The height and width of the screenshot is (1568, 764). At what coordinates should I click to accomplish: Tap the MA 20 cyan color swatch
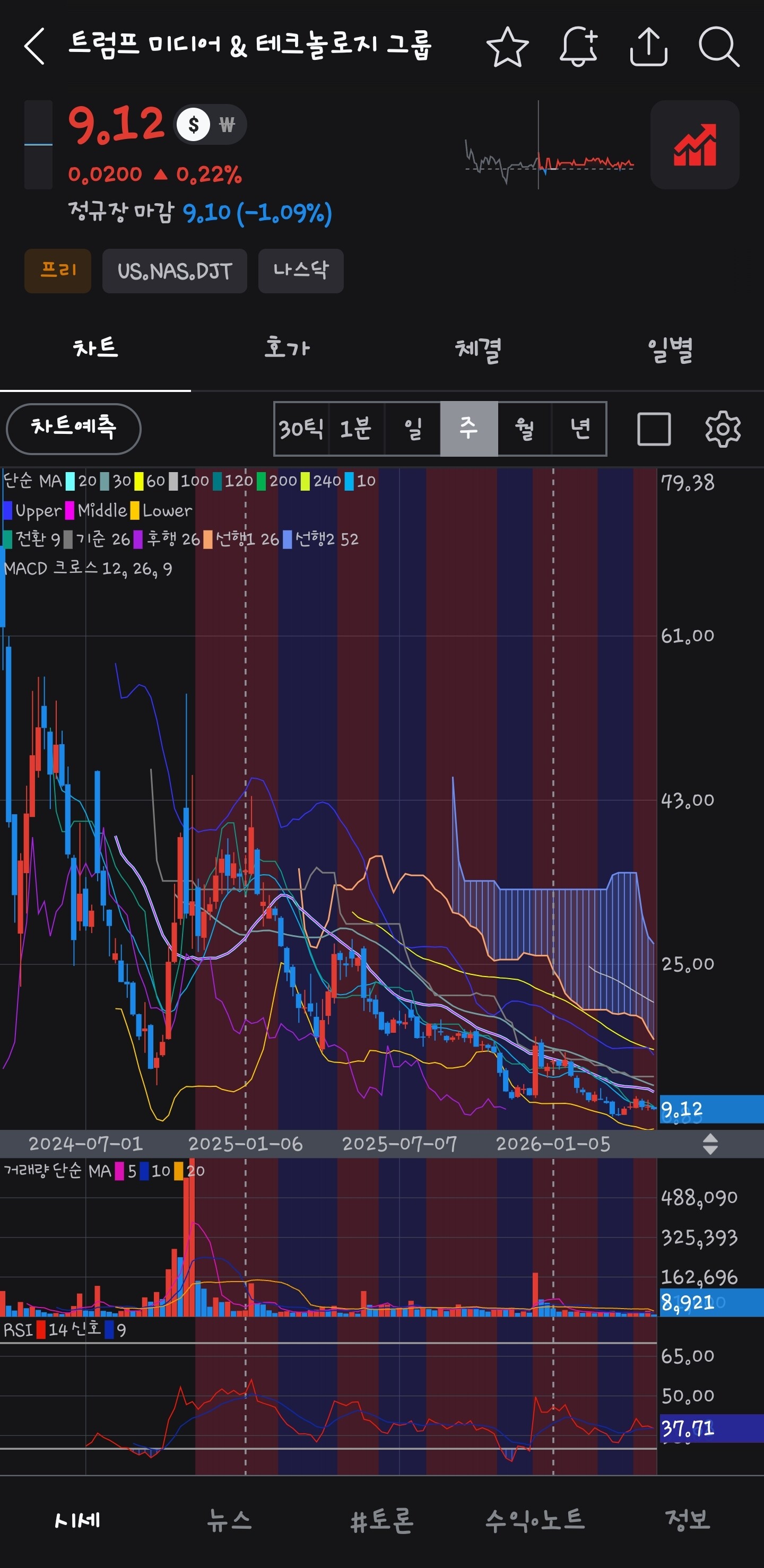tap(71, 482)
